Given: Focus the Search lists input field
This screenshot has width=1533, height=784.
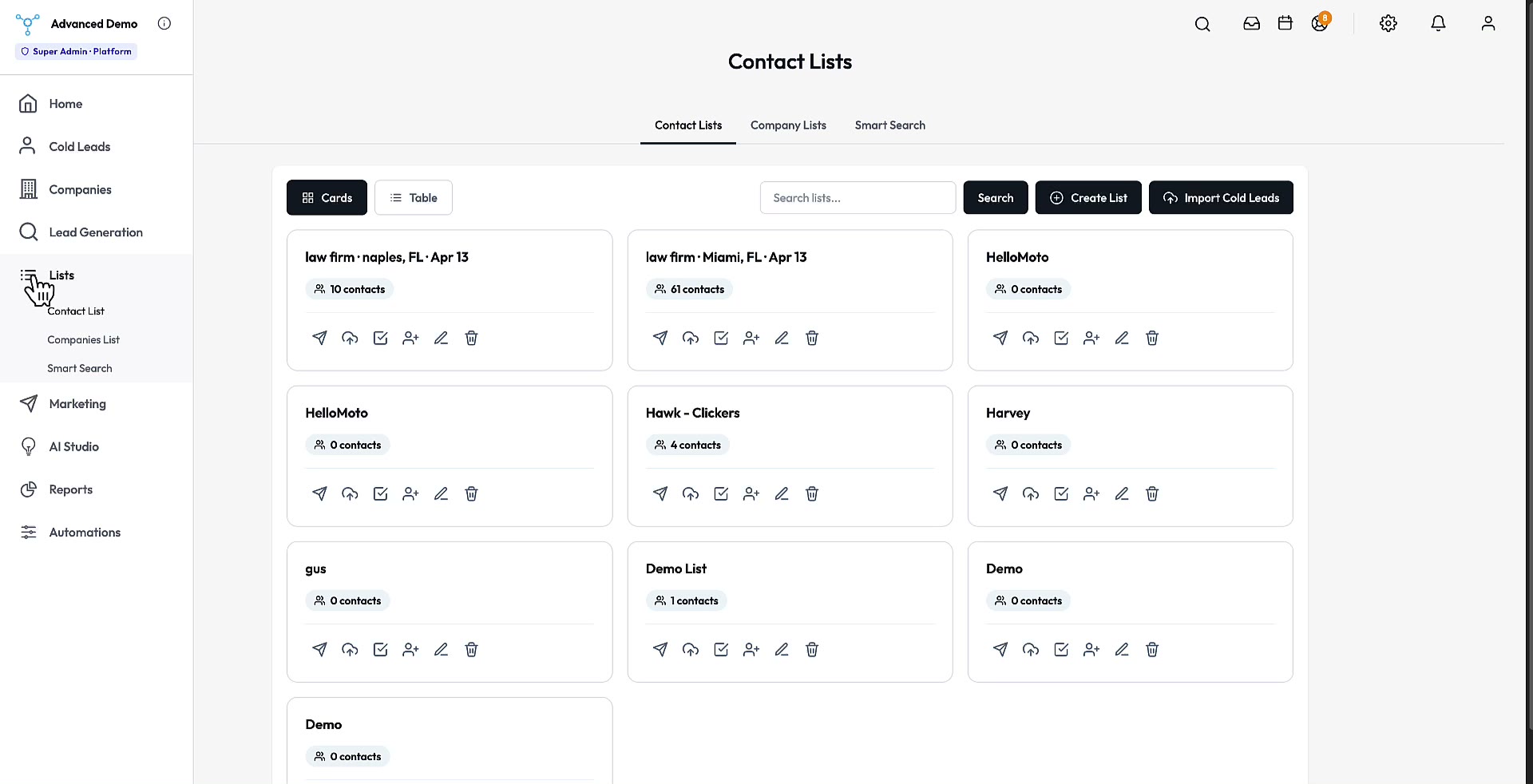Looking at the screenshot, I should (x=858, y=197).
